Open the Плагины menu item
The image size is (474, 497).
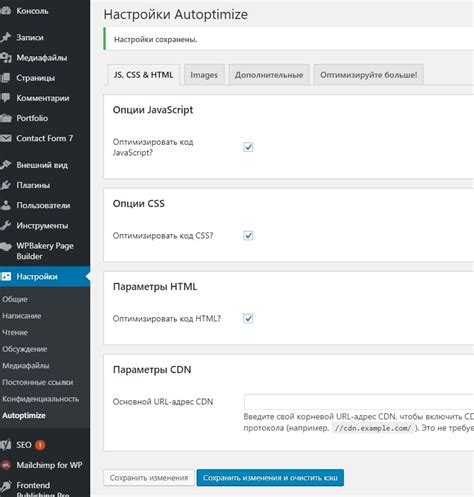click(x=45, y=185)
